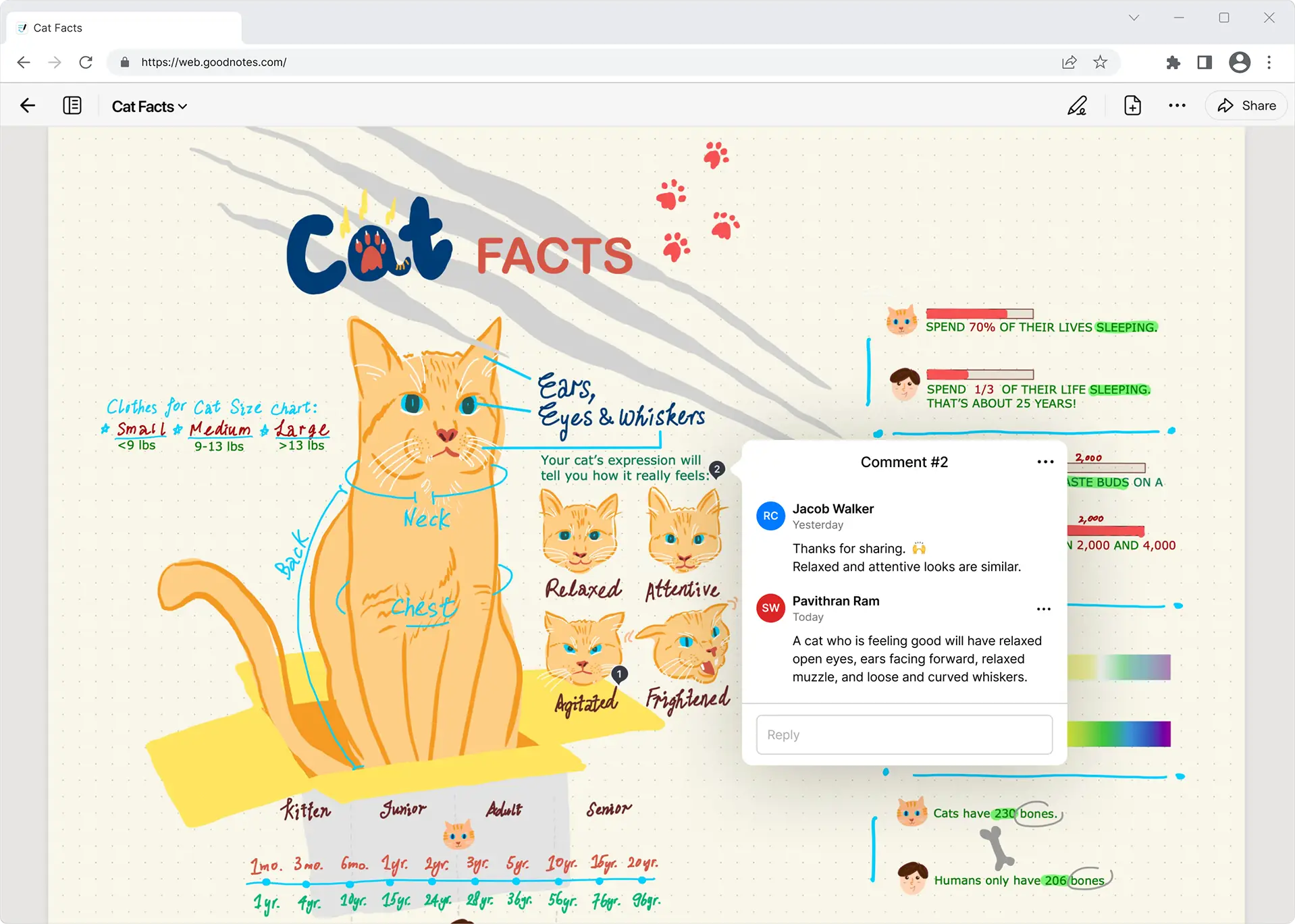
Task: Click the Comment #2 heading
Action: [x=904, y=462]
